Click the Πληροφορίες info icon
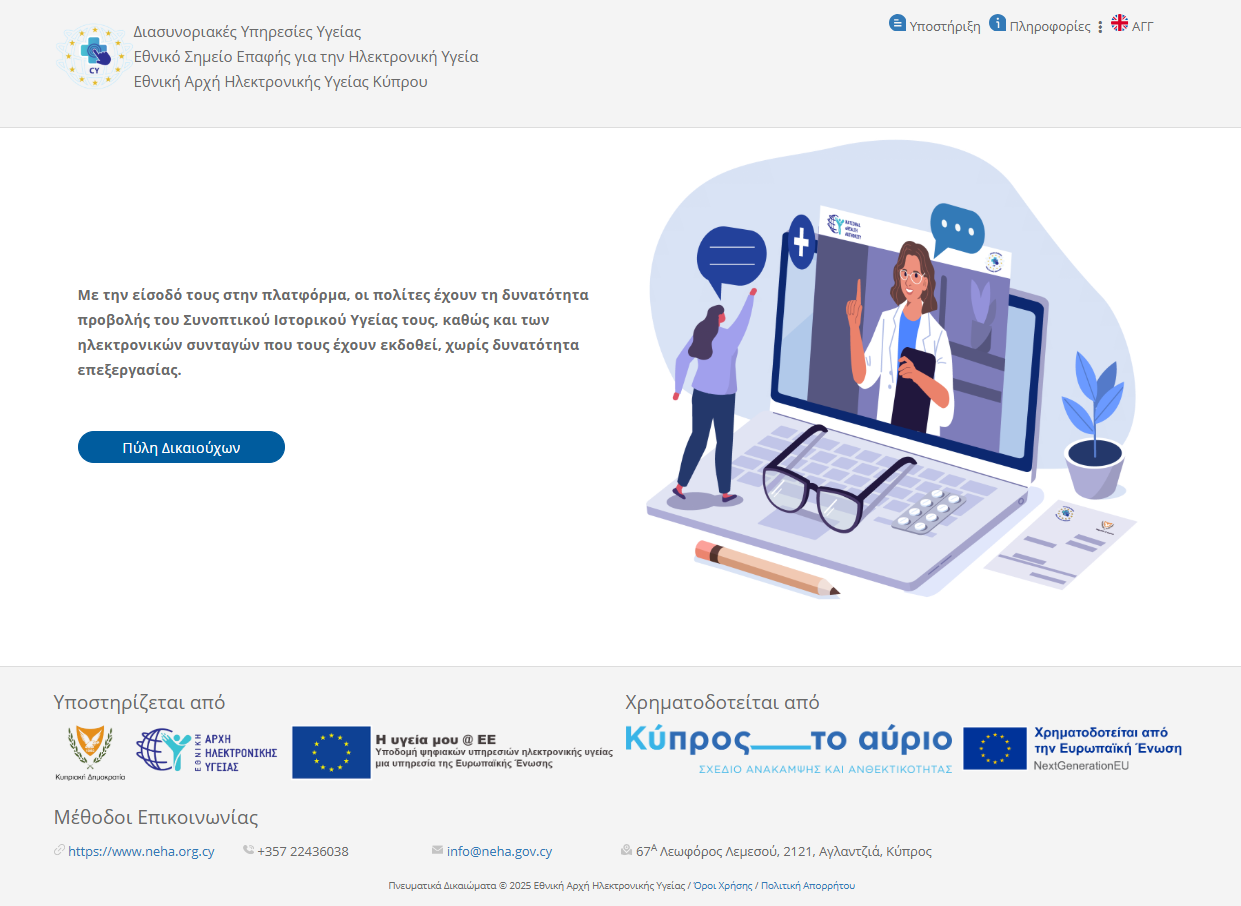Screen dimensions: 1241x906 997,23
